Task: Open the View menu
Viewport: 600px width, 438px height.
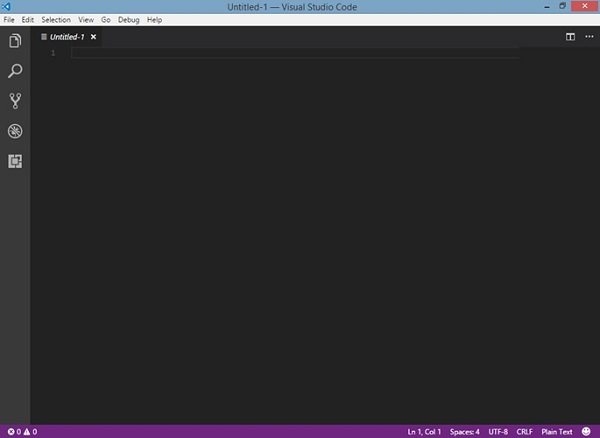Action: tap(86, 20)
